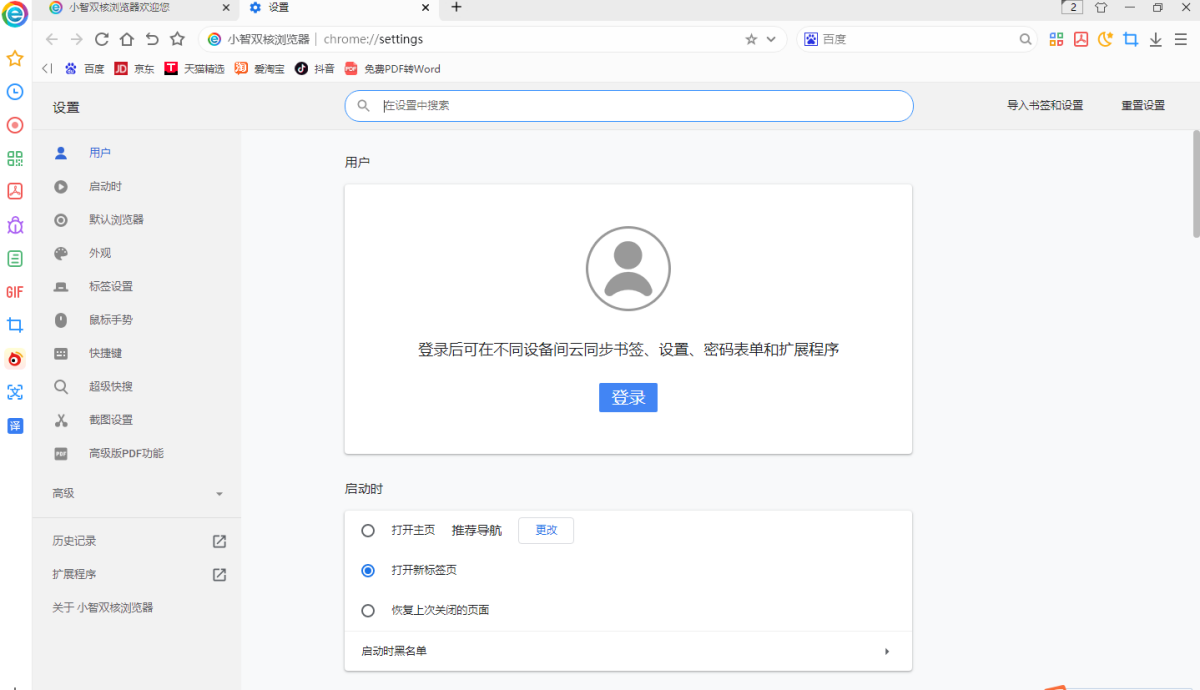Select the GIF tool in the sidebar
Image resolution: width=1200 pixels, height=690 pixels.
tap(15, 292)
